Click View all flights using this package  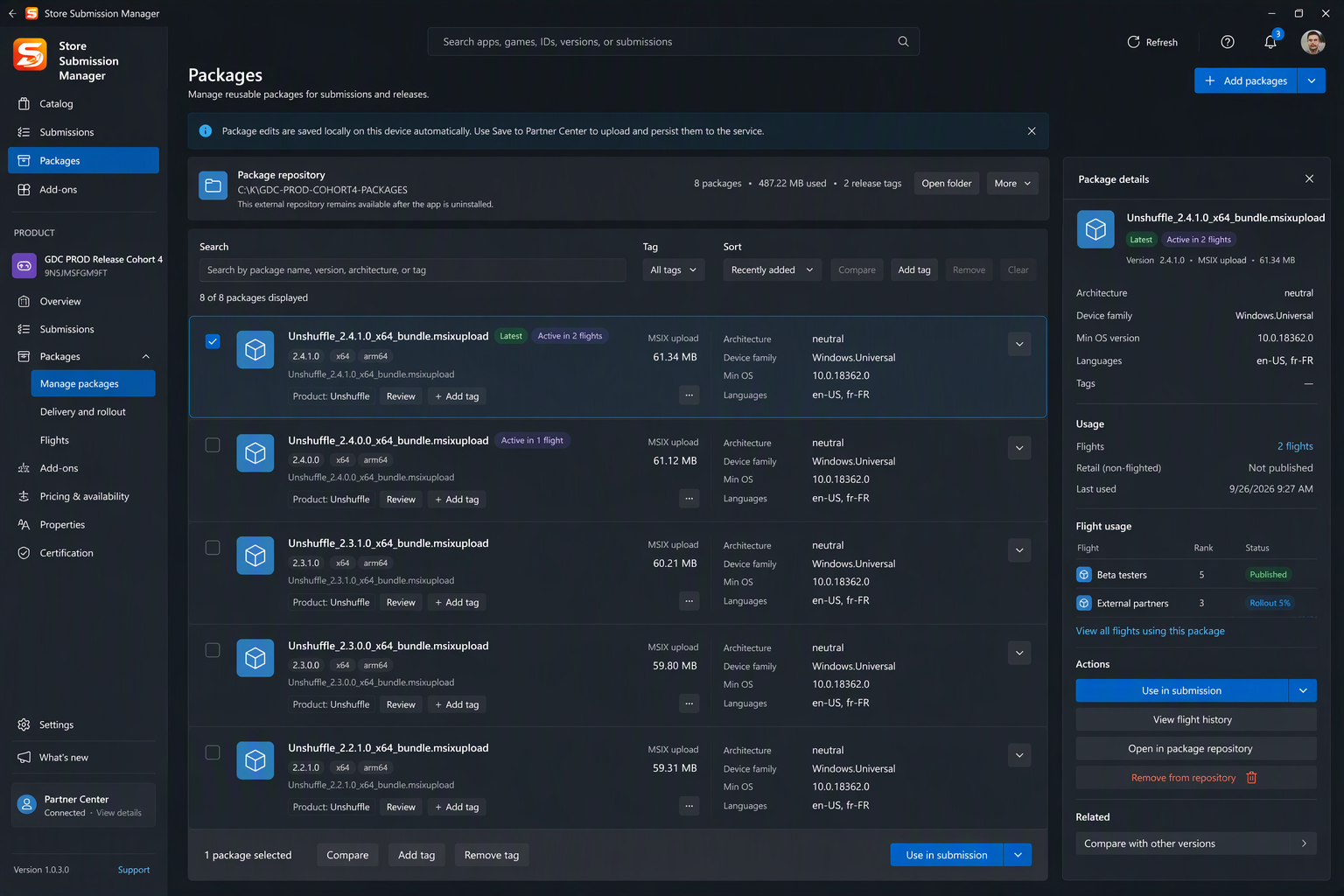coord(1150,631)
